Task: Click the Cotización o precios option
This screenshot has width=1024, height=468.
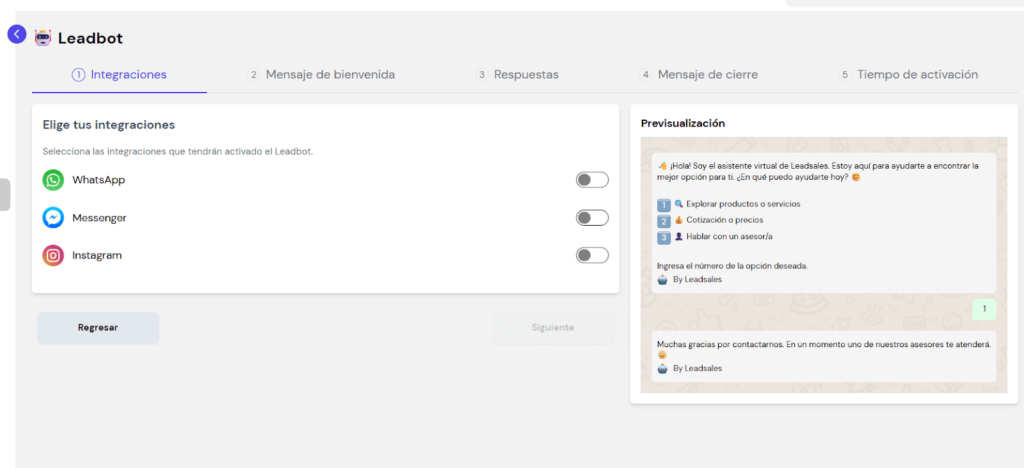Action: [725, 220]
